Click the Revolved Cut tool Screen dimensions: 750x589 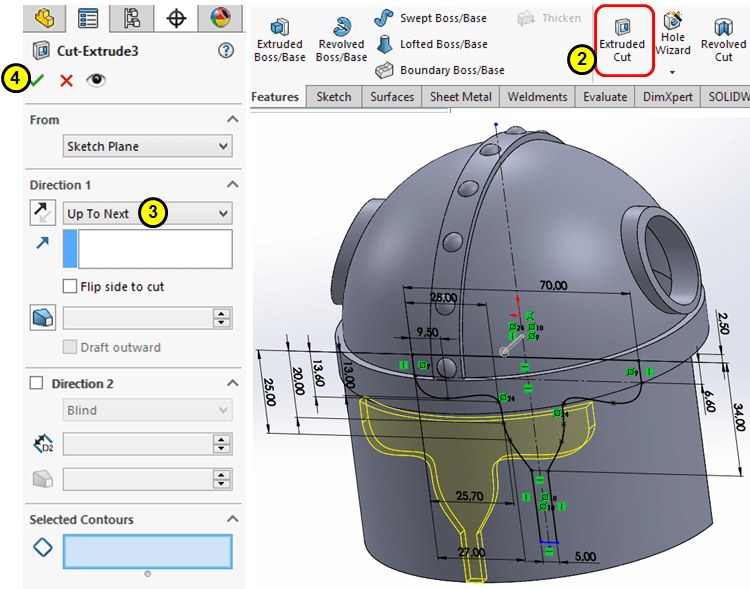tap(723, 40)
